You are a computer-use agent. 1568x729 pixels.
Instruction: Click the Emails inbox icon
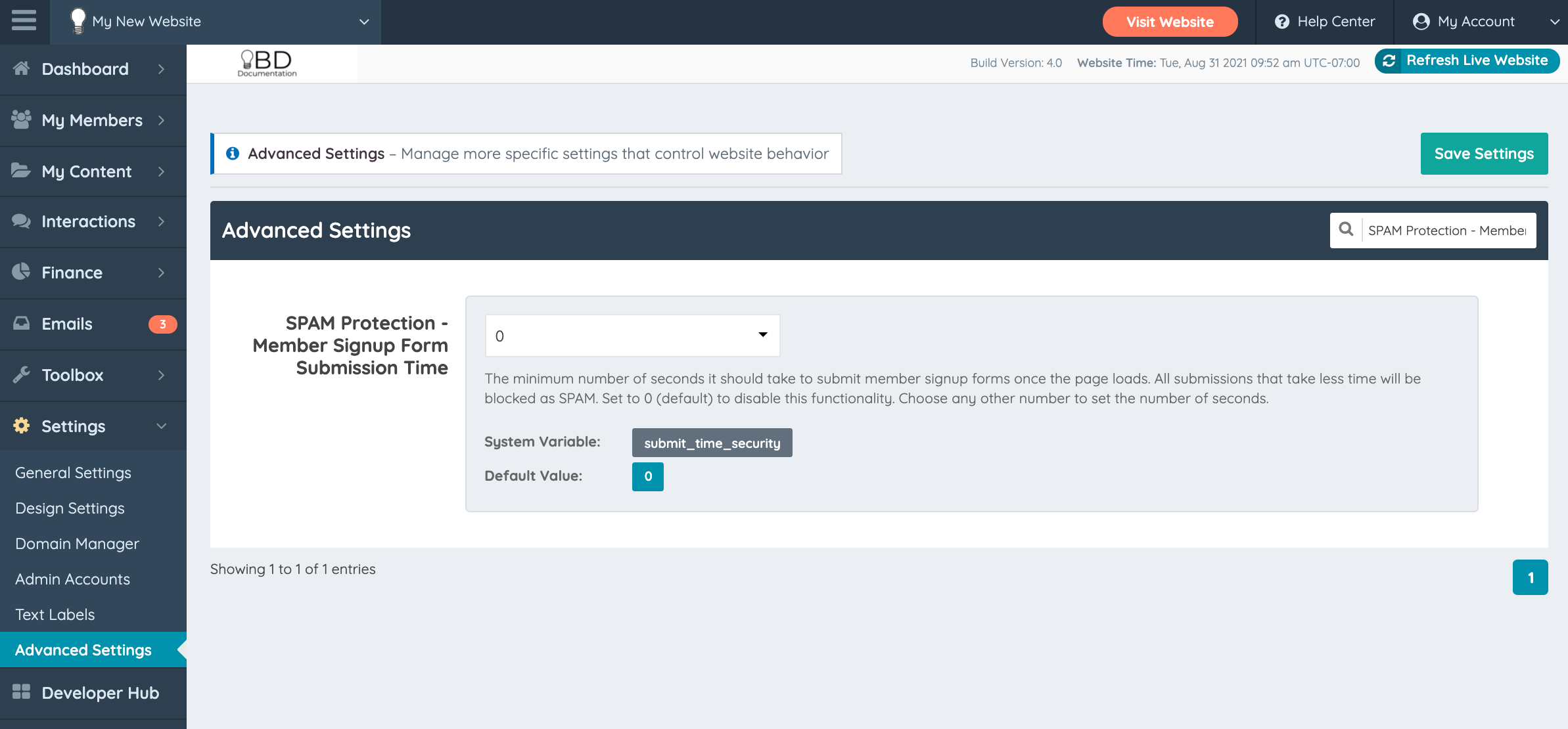21,323
